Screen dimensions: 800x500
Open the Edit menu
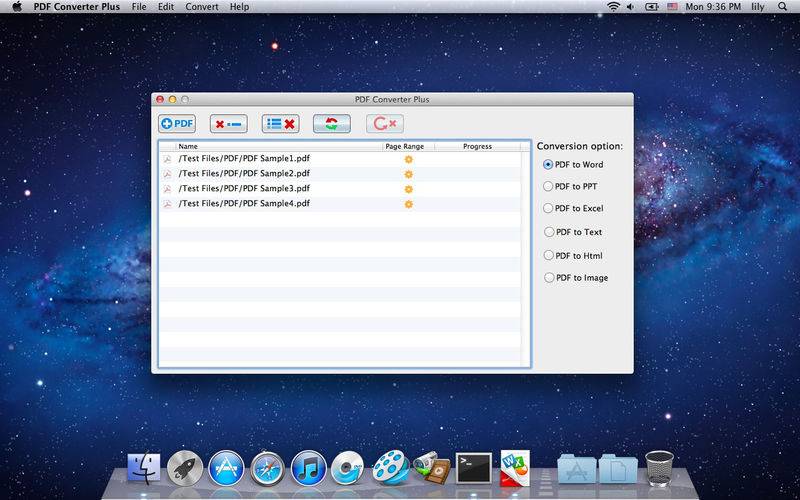pos(166,7)
